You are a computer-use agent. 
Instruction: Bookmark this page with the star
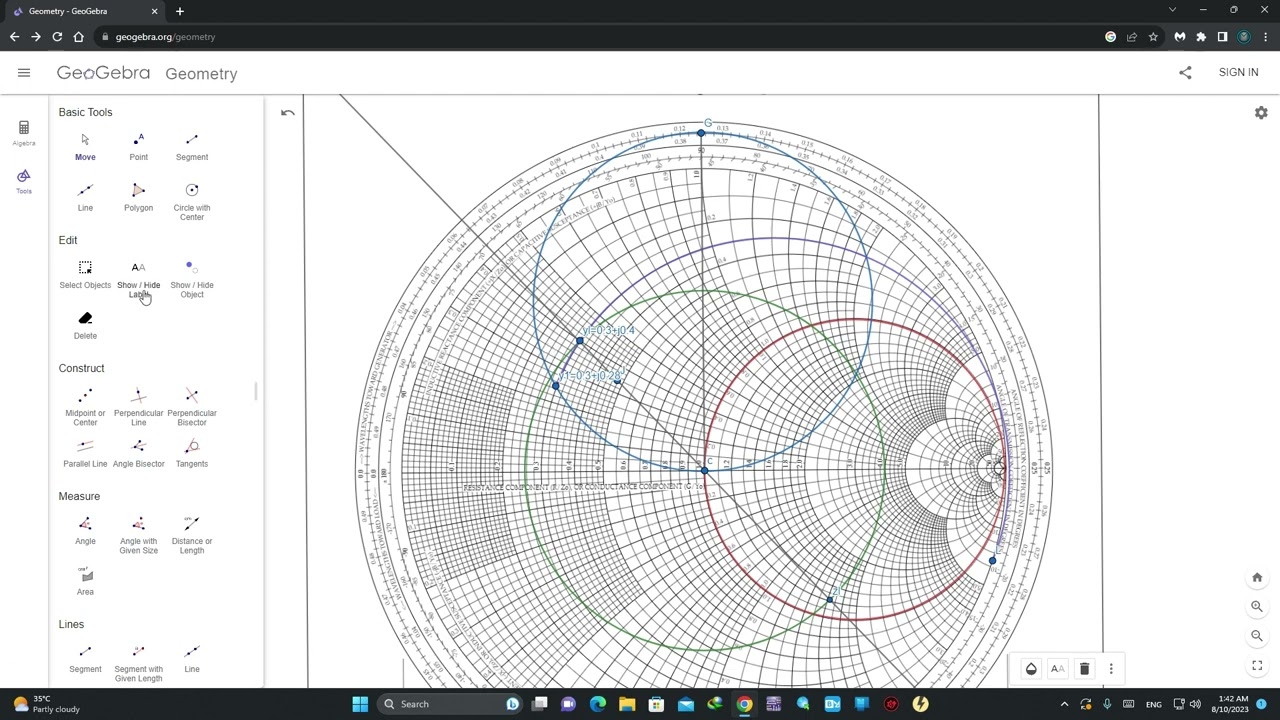pos(1153,37)
